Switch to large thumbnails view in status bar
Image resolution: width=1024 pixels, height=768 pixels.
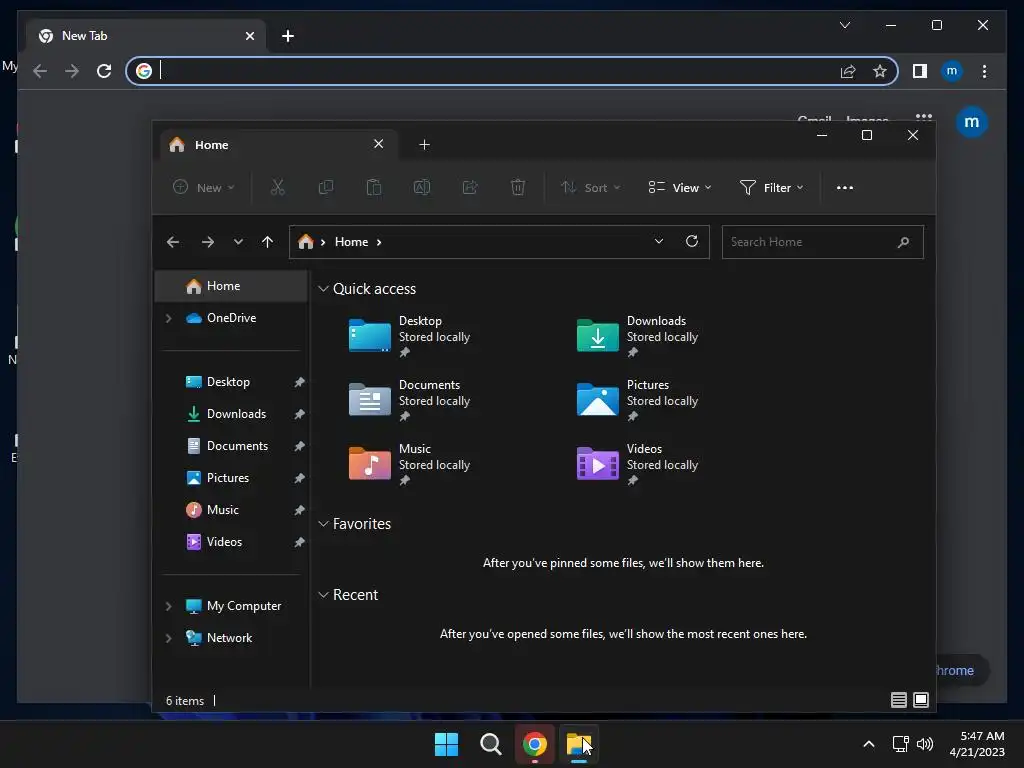(921, 700)
